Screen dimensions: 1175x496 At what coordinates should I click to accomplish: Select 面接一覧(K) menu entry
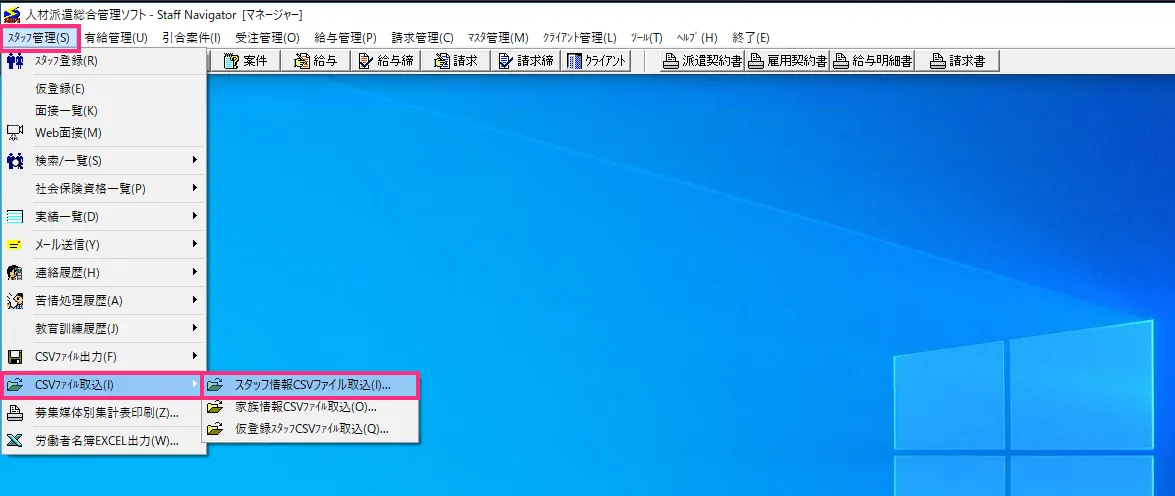[x=103, y=111]
